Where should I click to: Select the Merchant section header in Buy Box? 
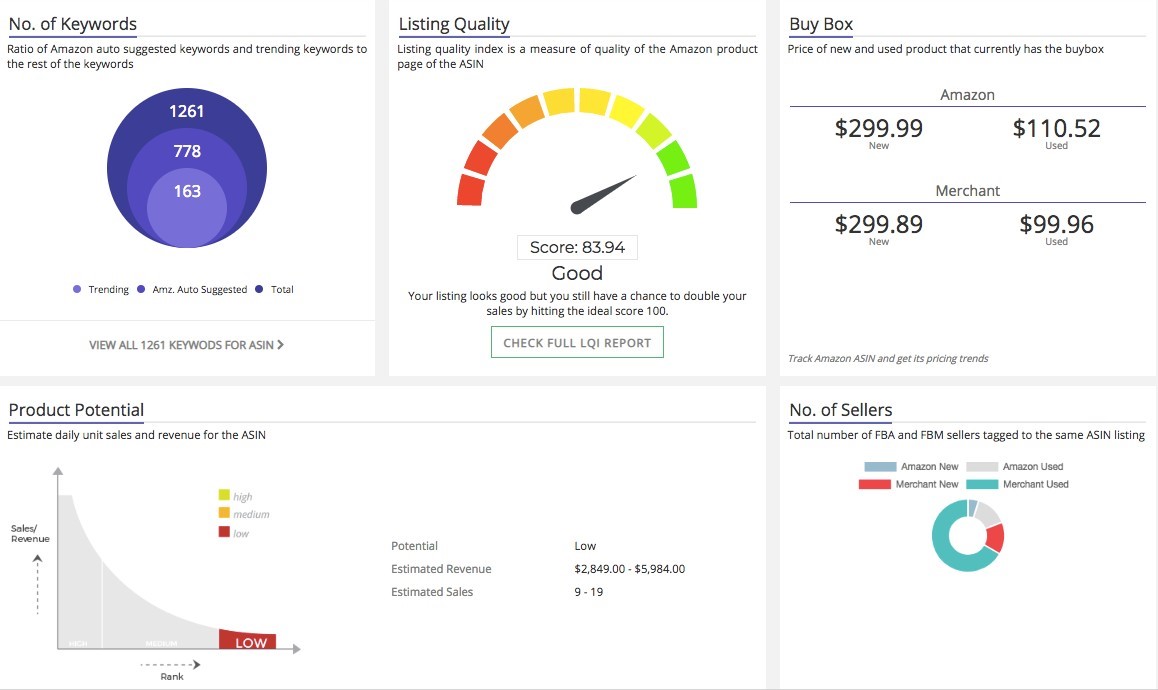click(x=967, y=191)
